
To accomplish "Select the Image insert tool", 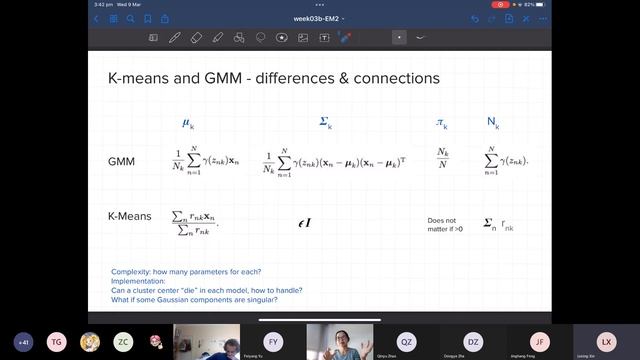I will coord(303,38).
